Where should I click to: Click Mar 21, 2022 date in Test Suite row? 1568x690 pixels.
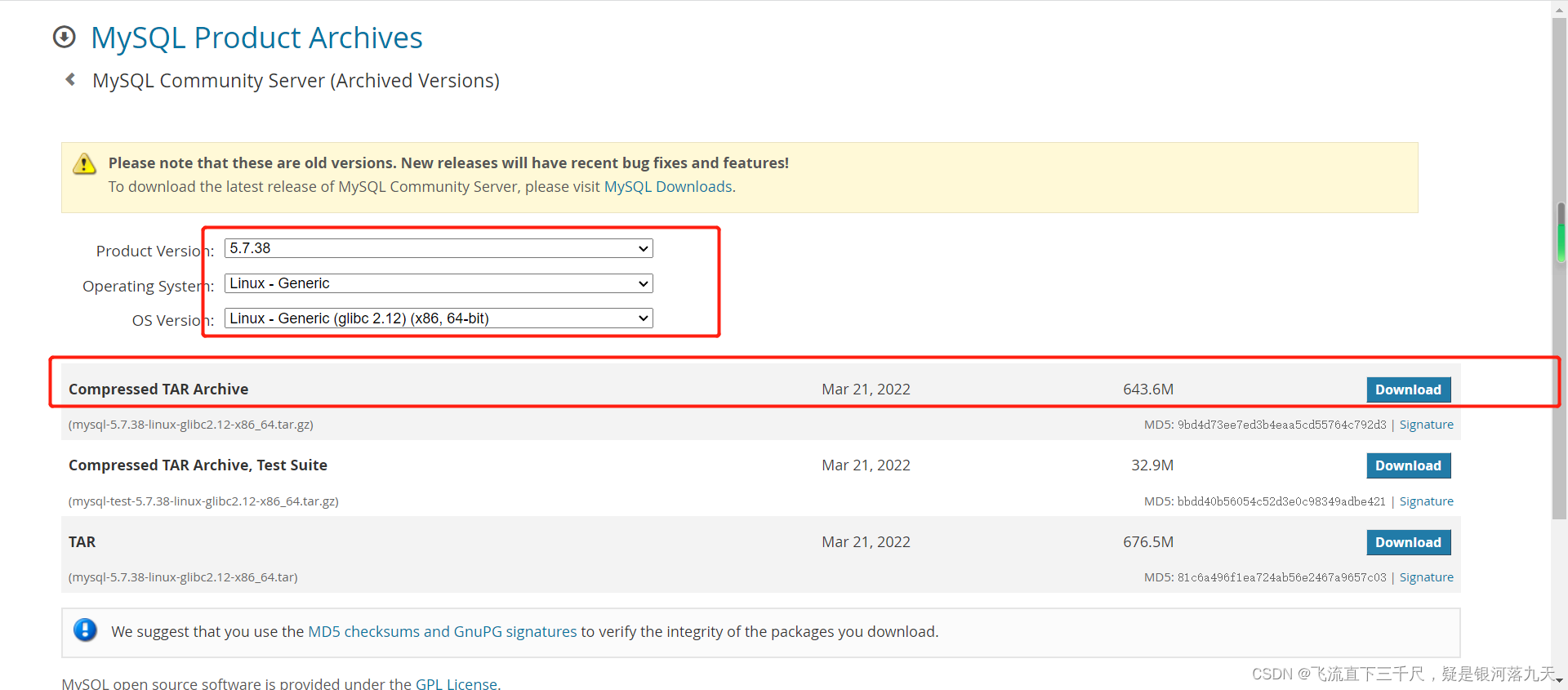pyautogui.click(x=866, y=465)
